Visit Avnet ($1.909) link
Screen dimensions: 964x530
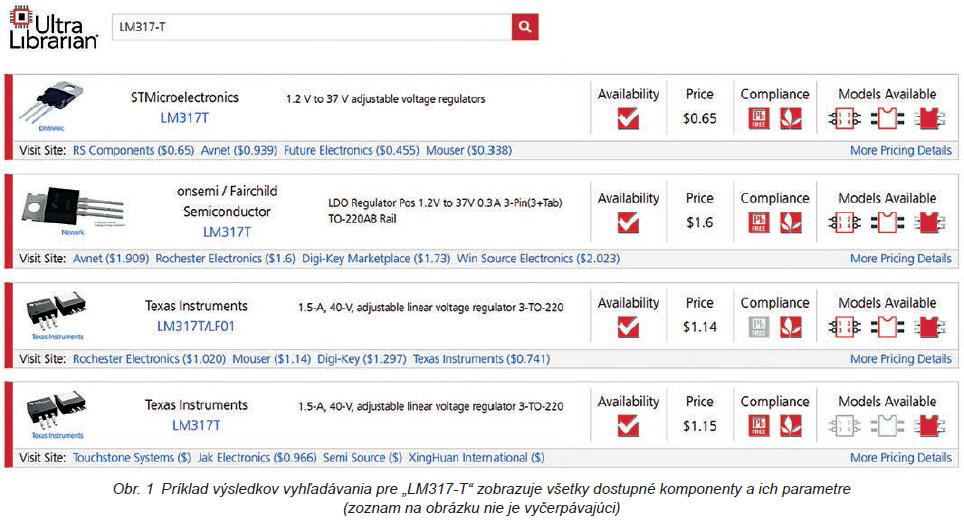[x=111, y=258]
